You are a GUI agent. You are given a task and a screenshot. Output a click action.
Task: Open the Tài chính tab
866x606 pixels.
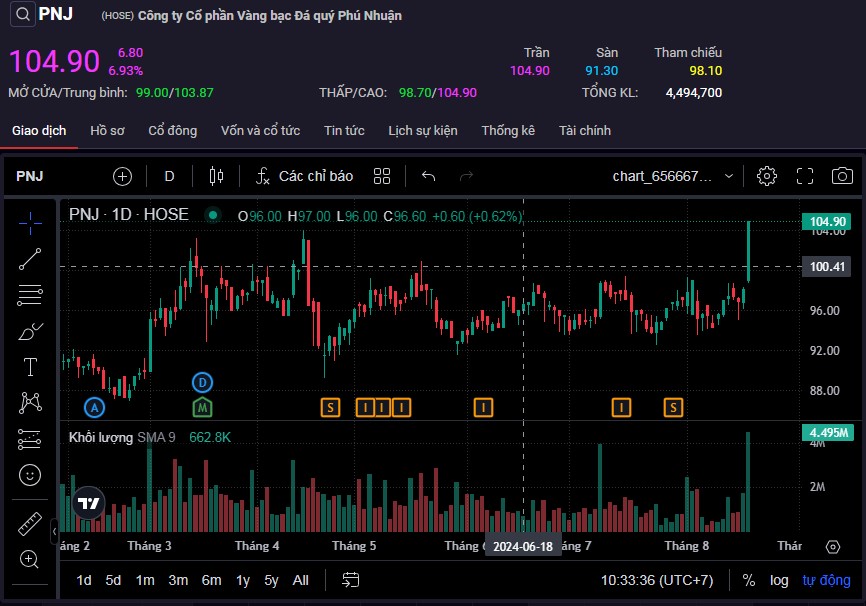pos(585,131)
